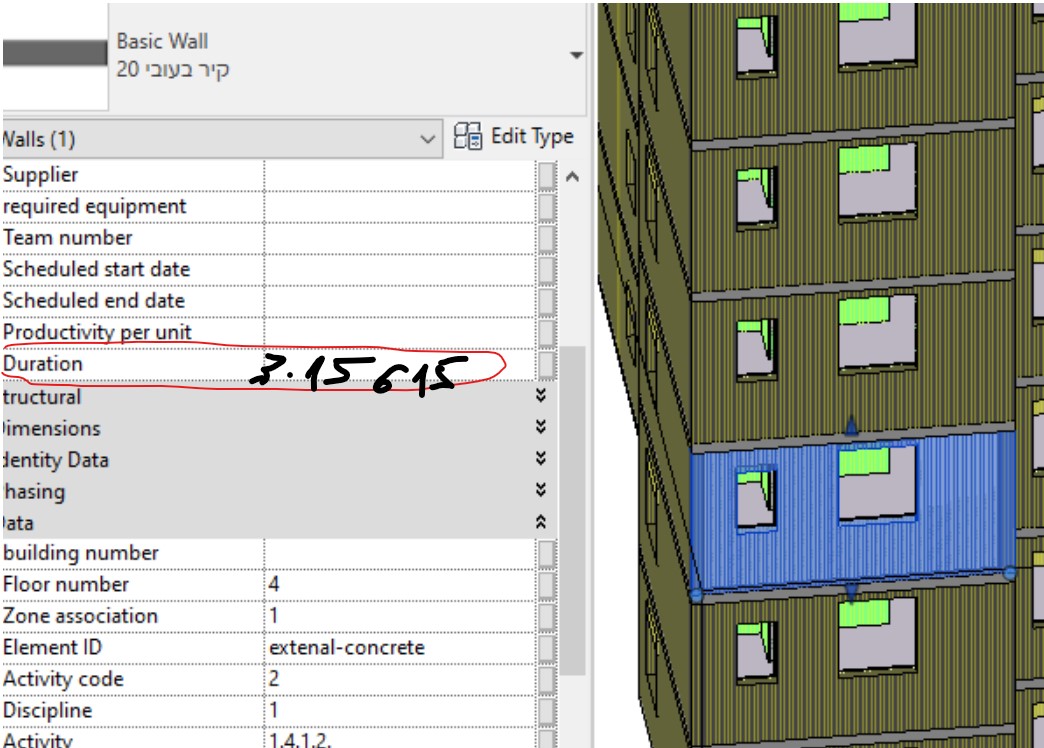Click the required equipment value field

399,206
